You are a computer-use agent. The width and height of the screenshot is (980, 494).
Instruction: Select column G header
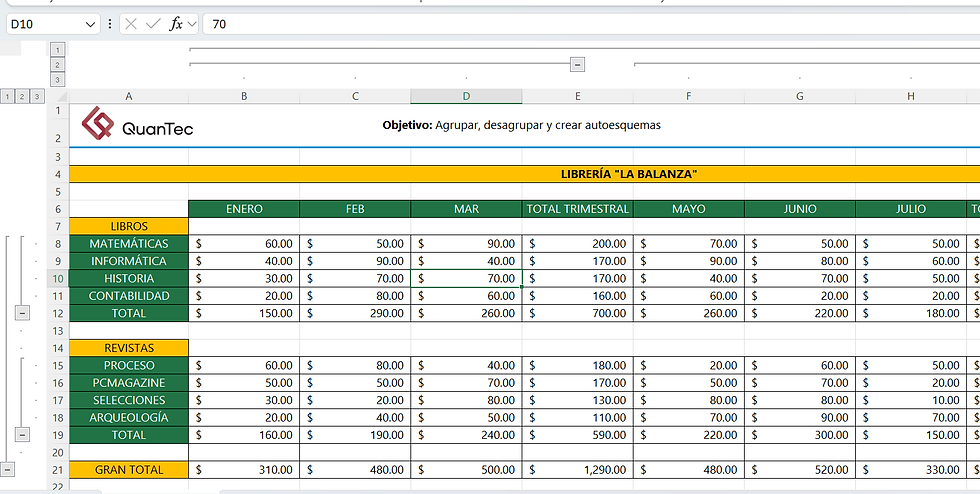pos(800,96)
